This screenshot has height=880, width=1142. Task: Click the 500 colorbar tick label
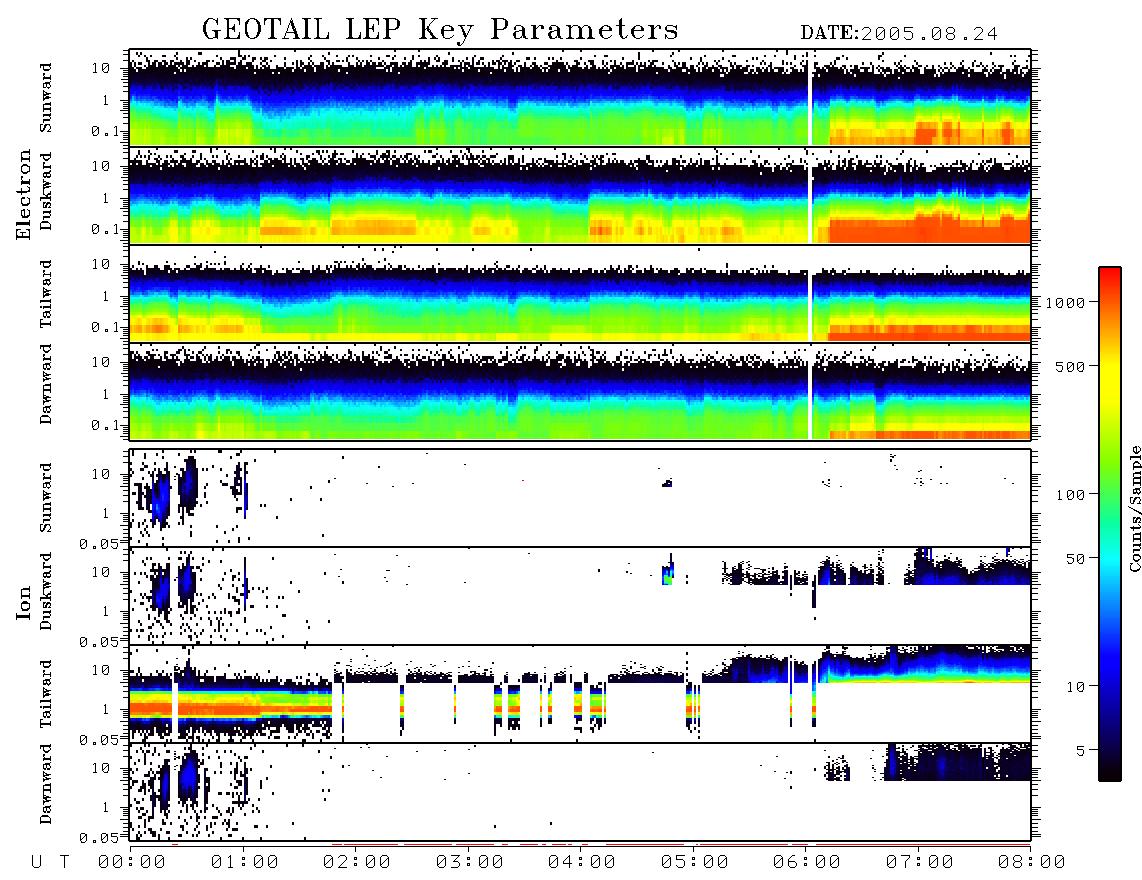click(x=1070, y=366)
